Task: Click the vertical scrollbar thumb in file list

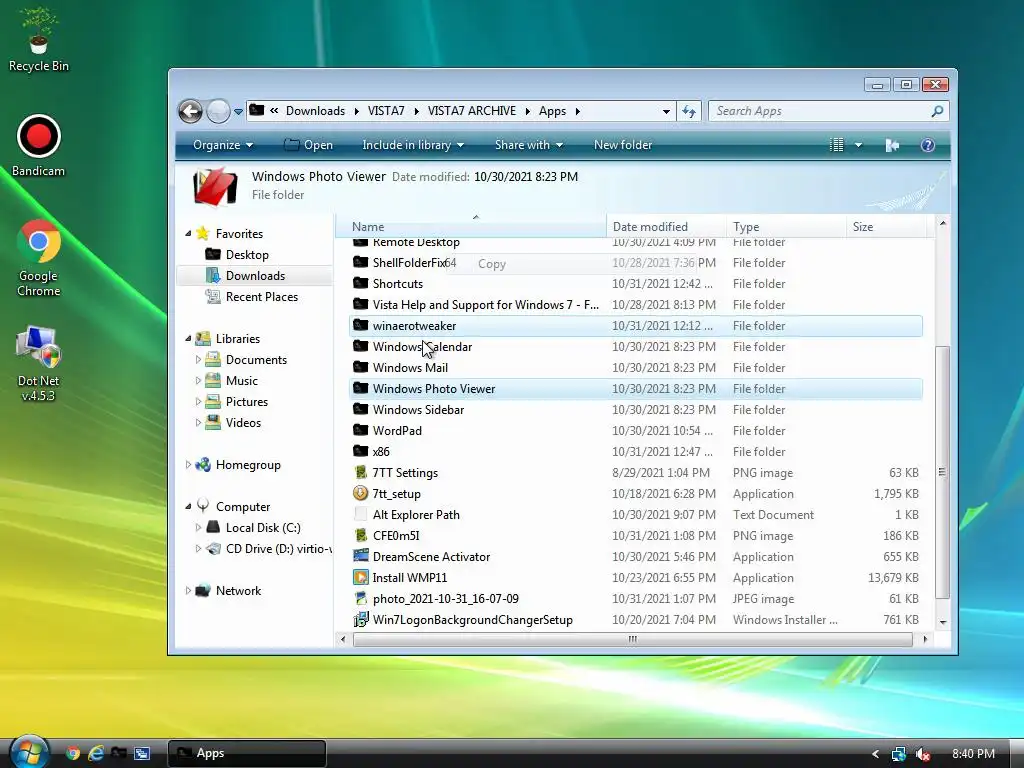Action: 942,472
